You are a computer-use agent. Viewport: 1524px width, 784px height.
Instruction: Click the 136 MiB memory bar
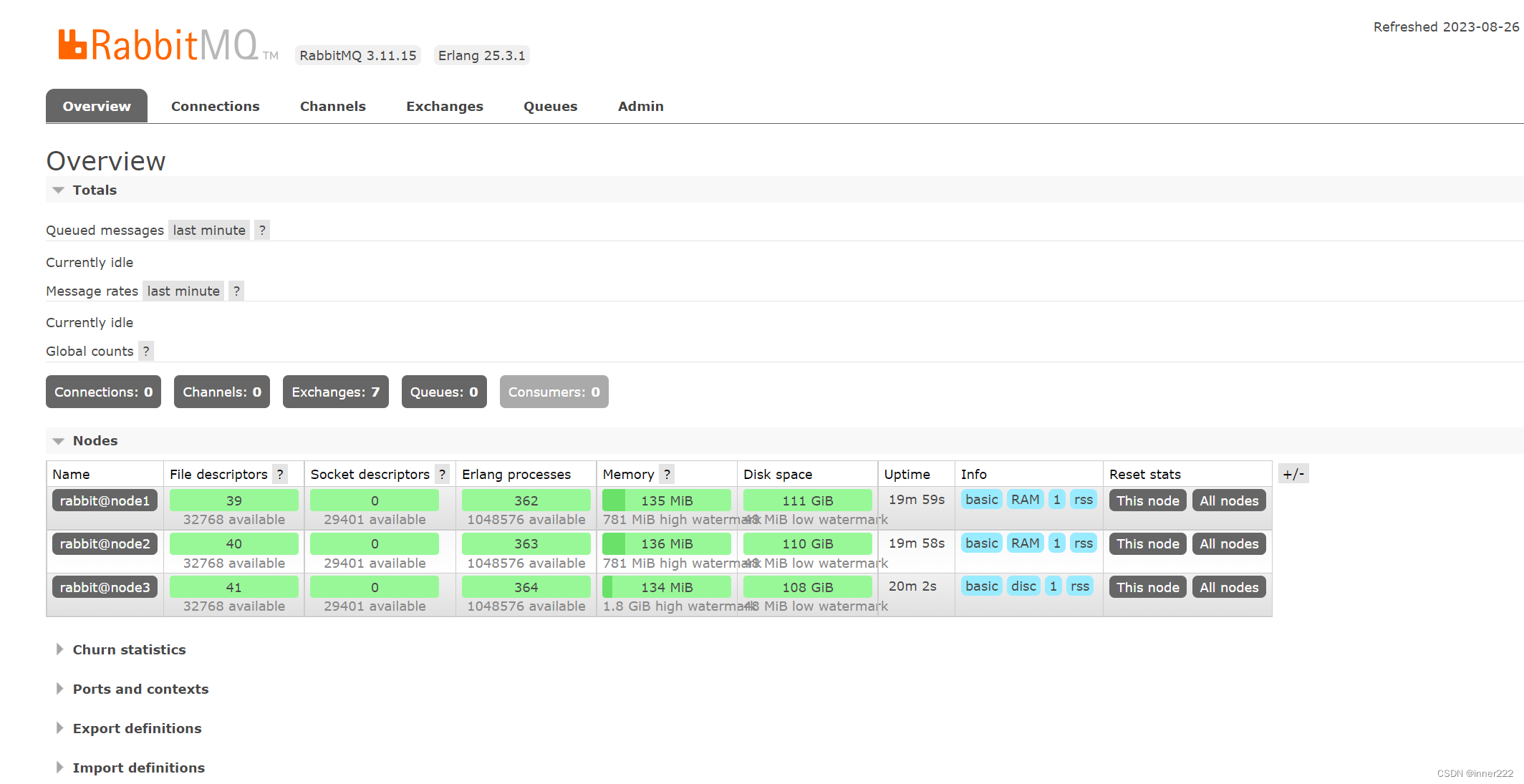click(x=667, y=543)
